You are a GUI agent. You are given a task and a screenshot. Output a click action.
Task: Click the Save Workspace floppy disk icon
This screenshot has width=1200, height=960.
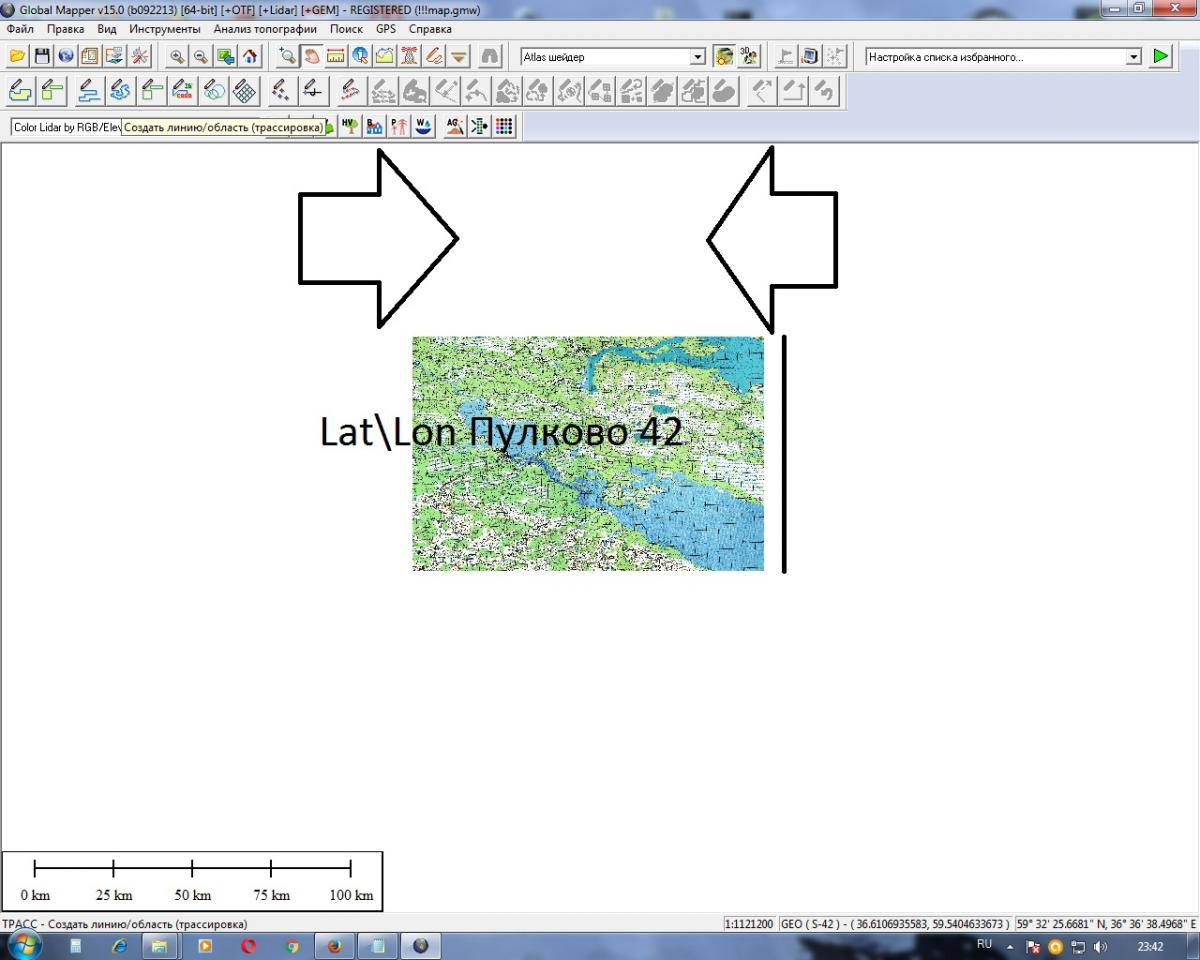tap(42, 57)
